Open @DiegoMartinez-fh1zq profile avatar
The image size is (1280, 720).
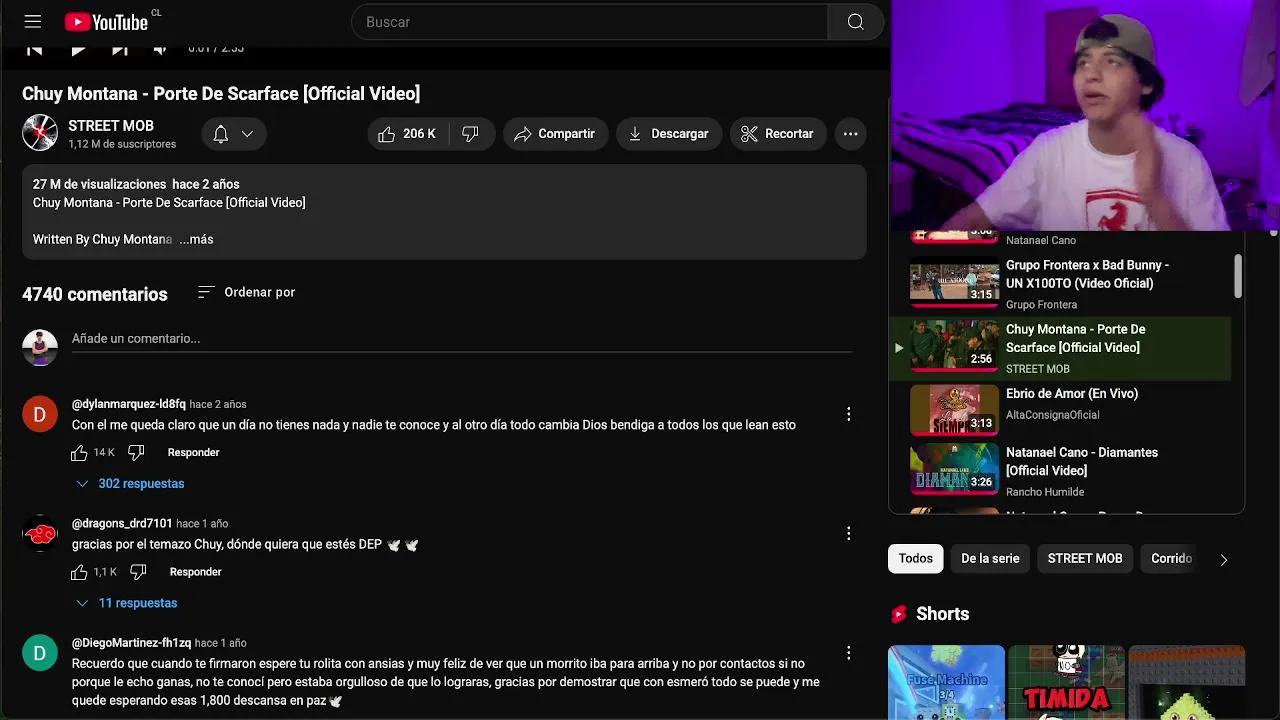point(40,653)
